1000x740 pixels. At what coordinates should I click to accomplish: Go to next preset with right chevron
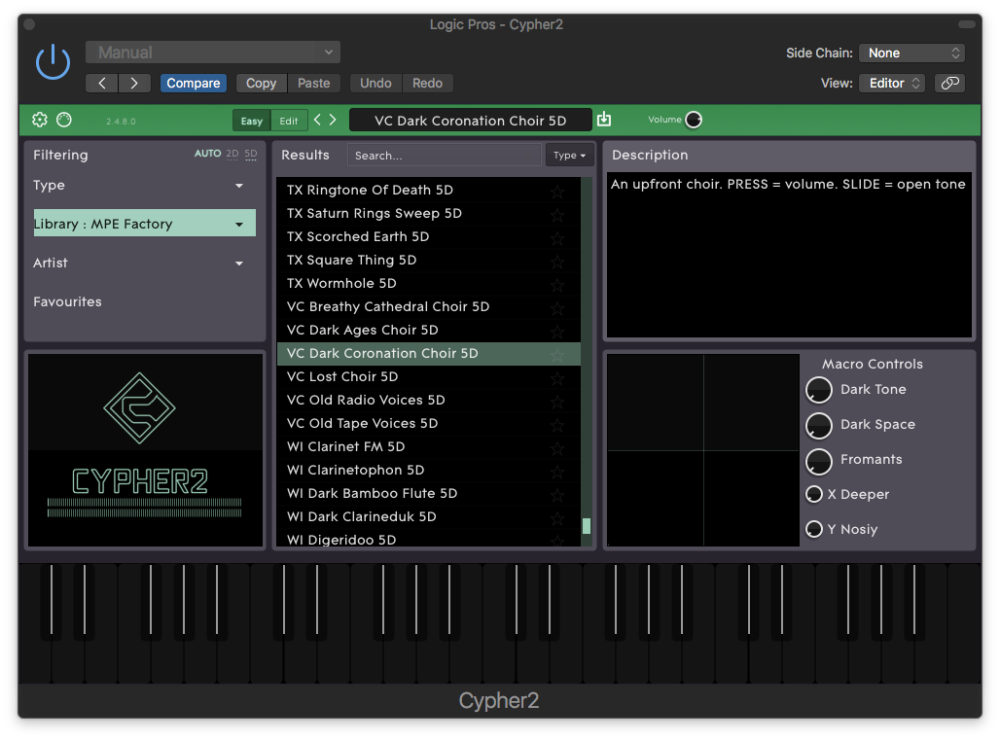(x=334, y=120)
